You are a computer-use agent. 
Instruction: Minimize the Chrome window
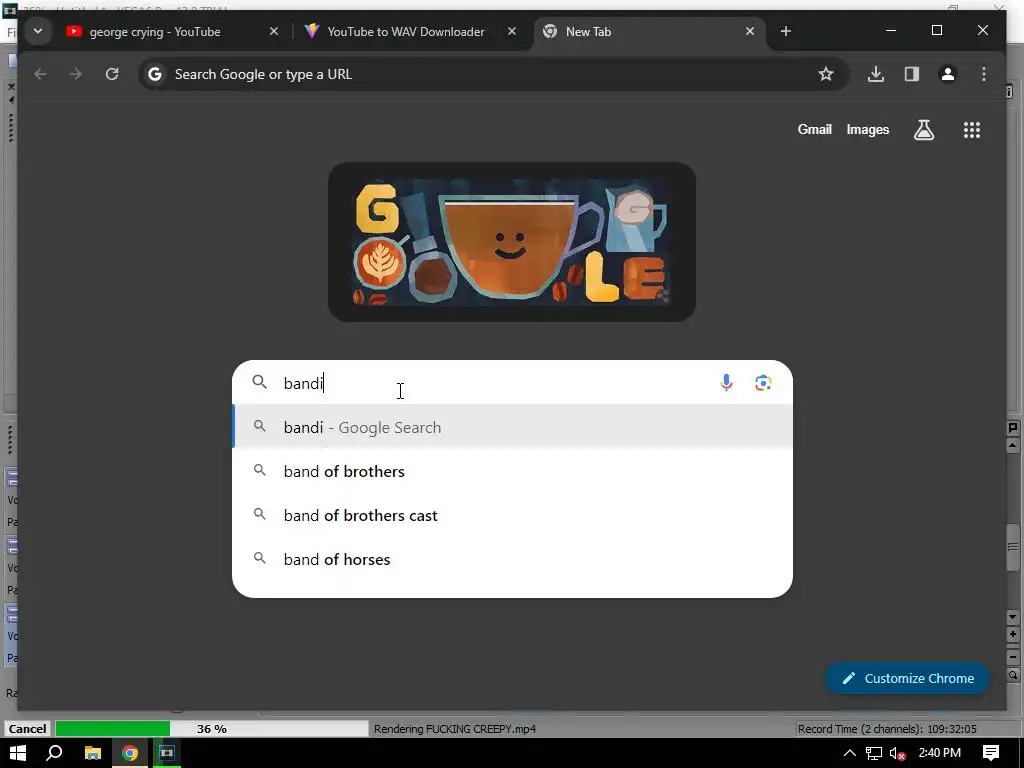(891, 31)
